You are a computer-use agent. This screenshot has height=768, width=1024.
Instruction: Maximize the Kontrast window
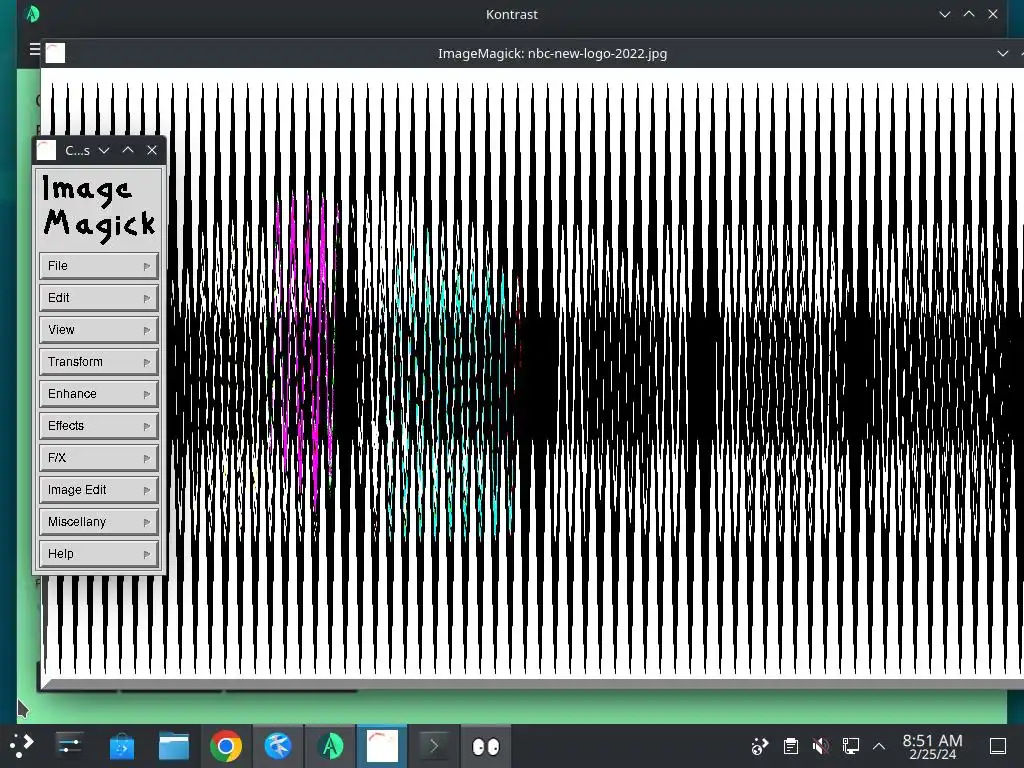(968, 14)
